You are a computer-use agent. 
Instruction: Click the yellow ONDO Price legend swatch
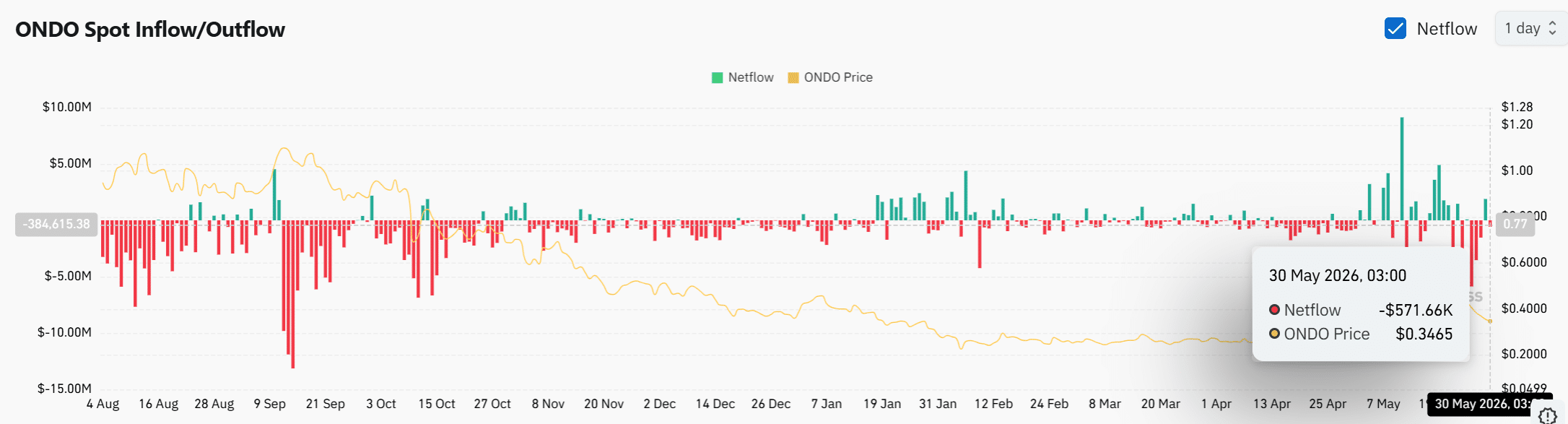tap(793, 78)
